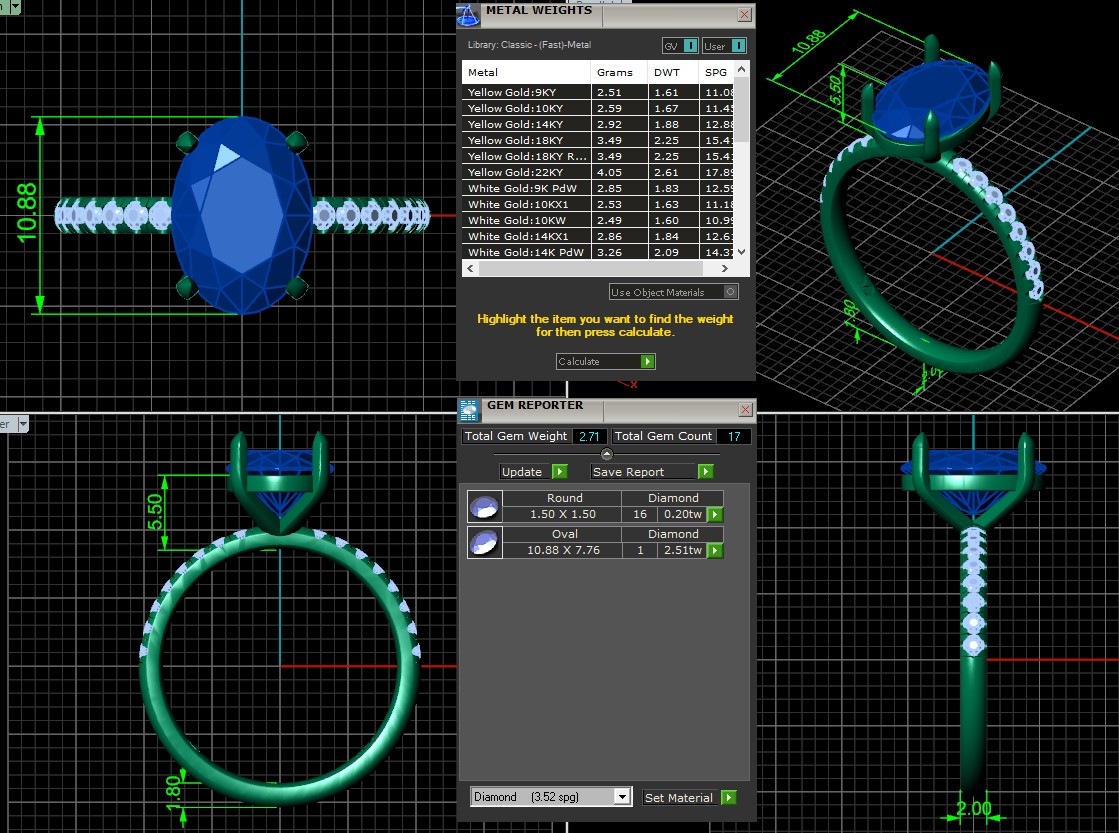Select White Gold:14K PdW row

pyautogui.click(x=527, y=253)
